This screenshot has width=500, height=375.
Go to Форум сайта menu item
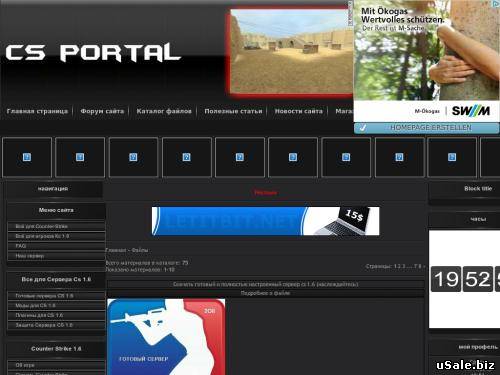(x=102, y=111)
